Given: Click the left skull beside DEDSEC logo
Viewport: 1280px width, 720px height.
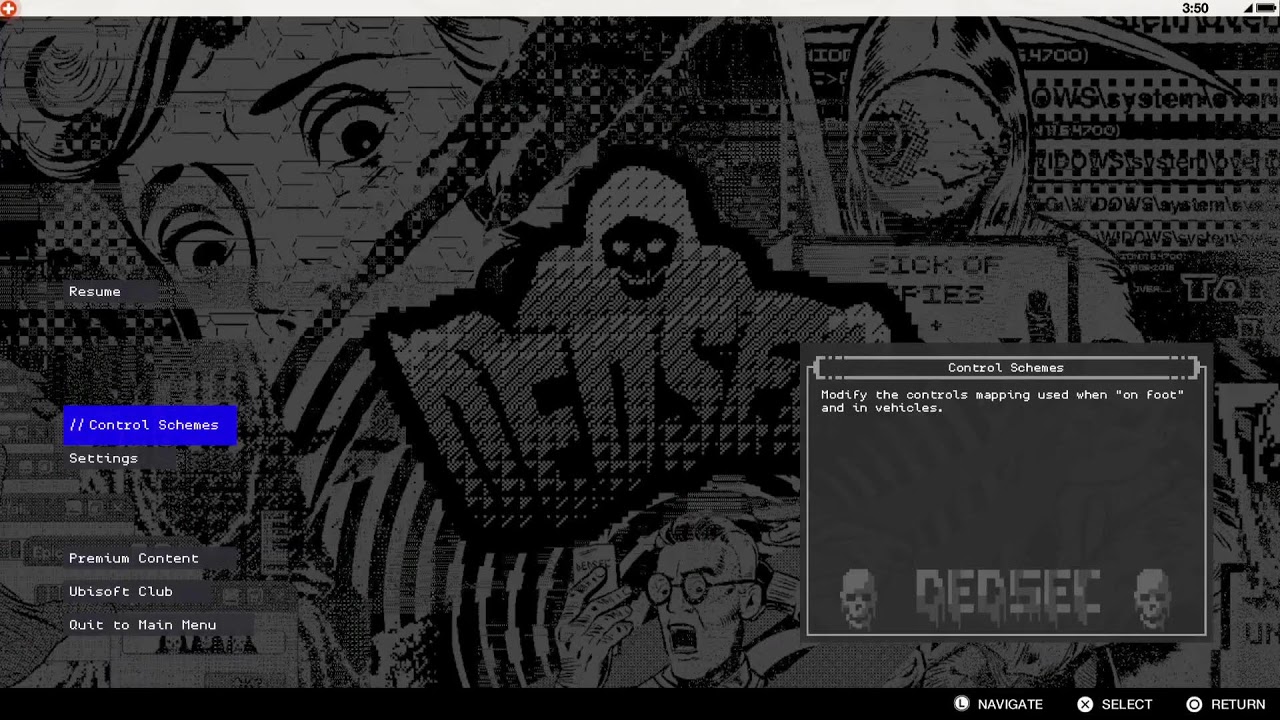Looking at the screenshot, I should pyautogui.click(x=858, y=598).
